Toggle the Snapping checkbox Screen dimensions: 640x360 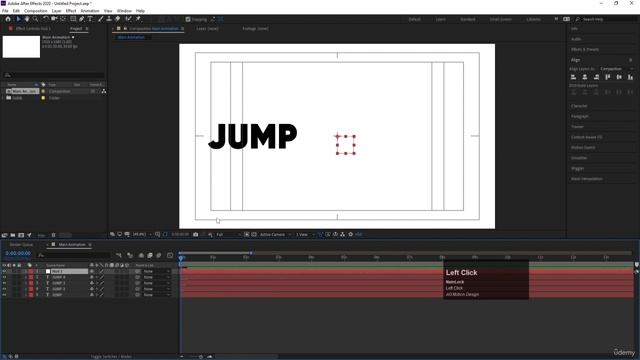[188, 19]
